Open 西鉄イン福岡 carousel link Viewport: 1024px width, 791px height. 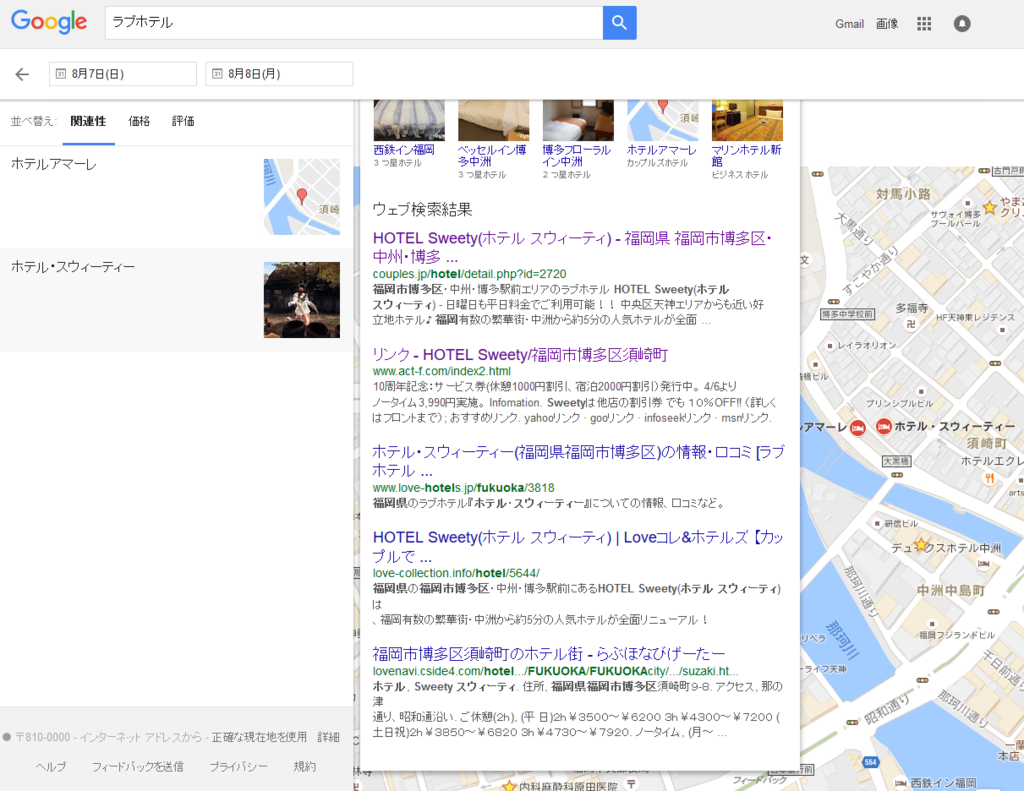point(404,150)
